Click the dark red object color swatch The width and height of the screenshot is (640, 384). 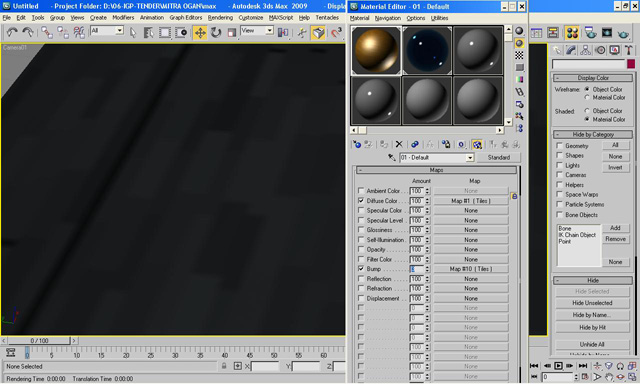631,64
